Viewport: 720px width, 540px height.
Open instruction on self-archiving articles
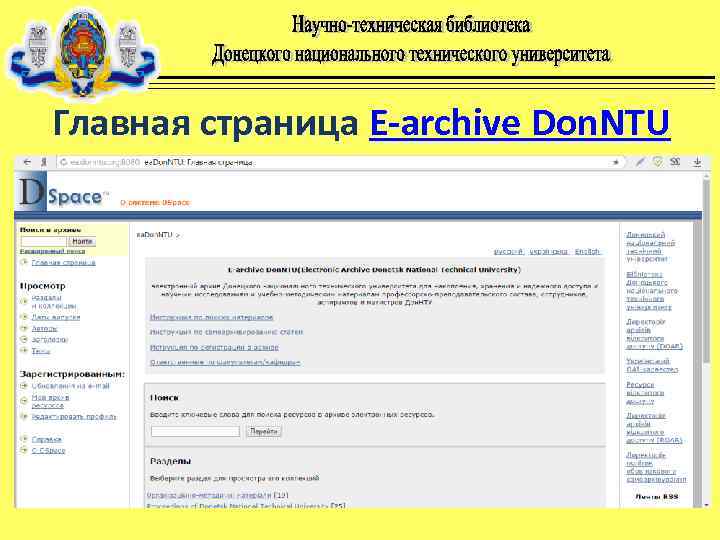click(x=226, y=332)
